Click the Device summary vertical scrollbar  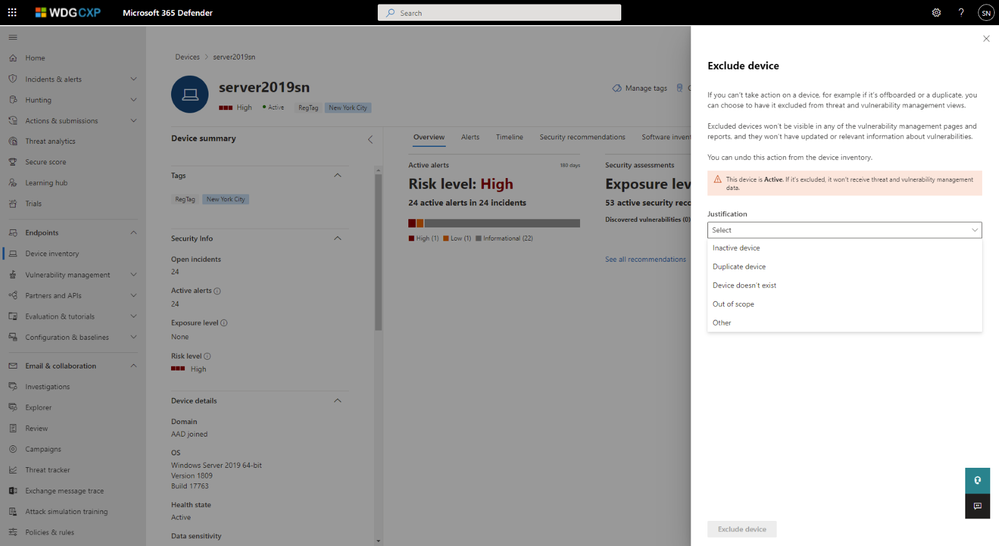(x=378, y=252)
